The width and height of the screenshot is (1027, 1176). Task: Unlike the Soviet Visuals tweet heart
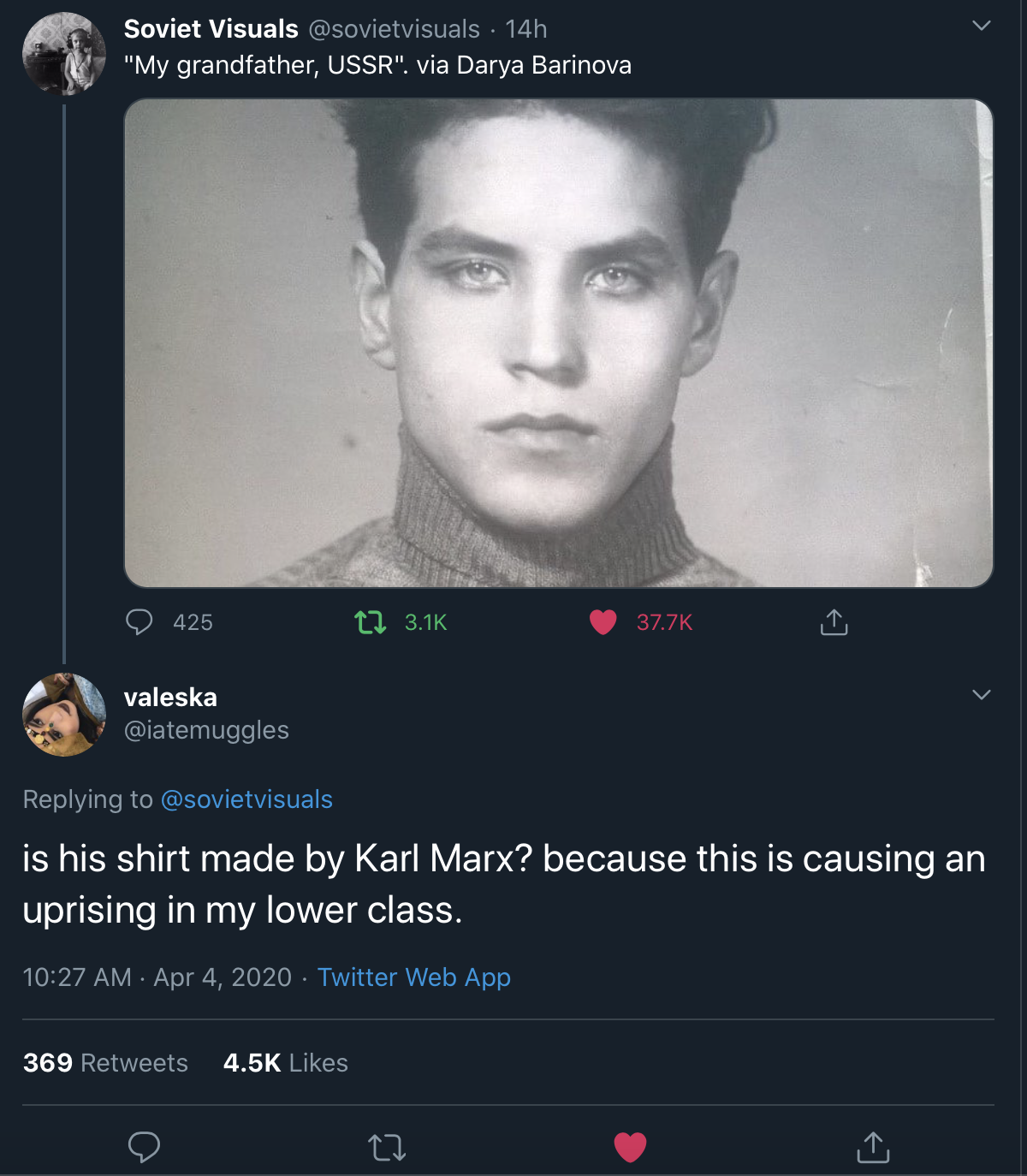click(x=603, y=622)
